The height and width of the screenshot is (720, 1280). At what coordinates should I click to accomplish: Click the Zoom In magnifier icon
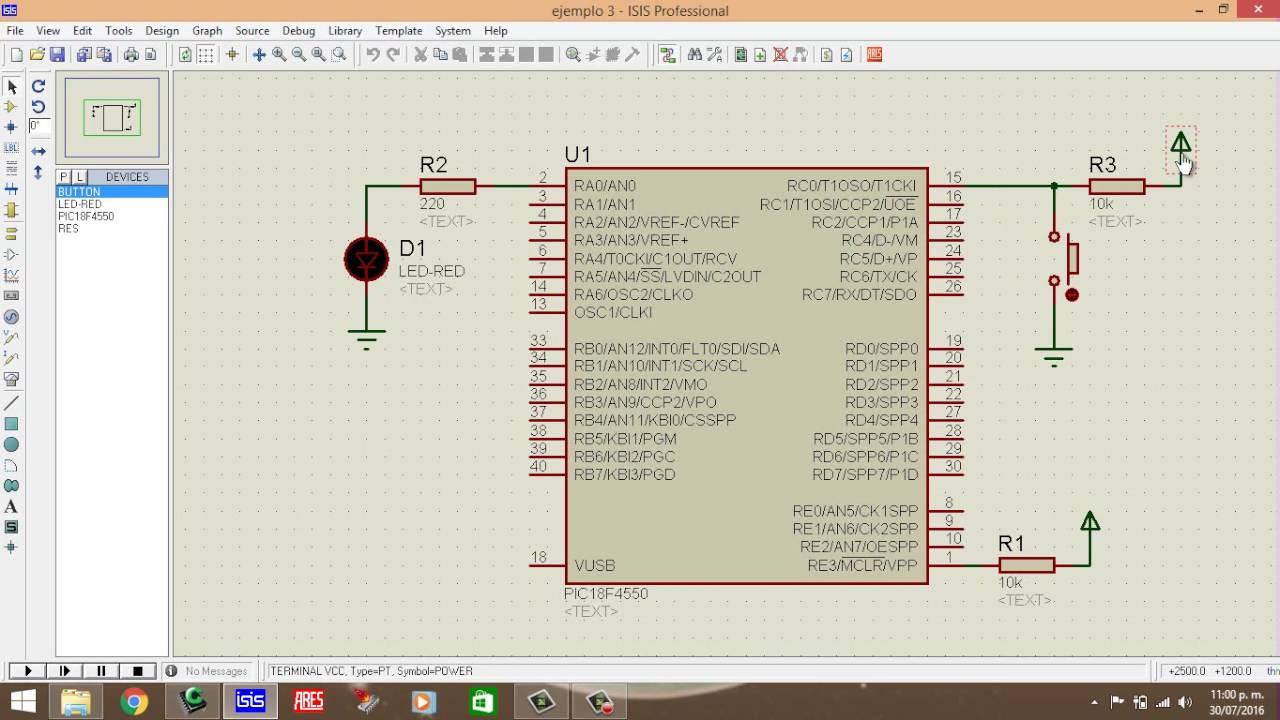click(279, 55)
